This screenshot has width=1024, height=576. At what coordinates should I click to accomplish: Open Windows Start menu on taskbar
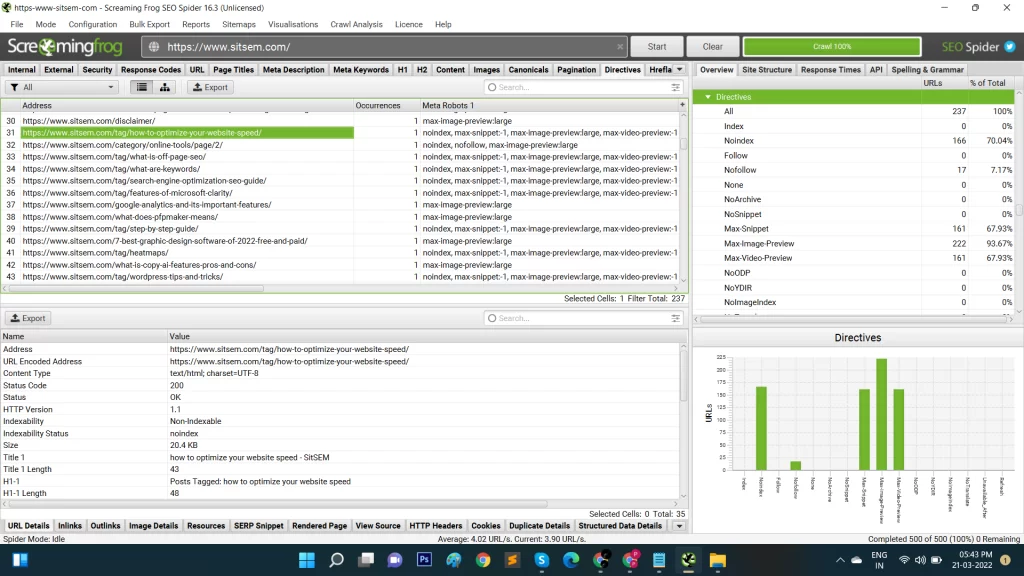coord(306,560)
